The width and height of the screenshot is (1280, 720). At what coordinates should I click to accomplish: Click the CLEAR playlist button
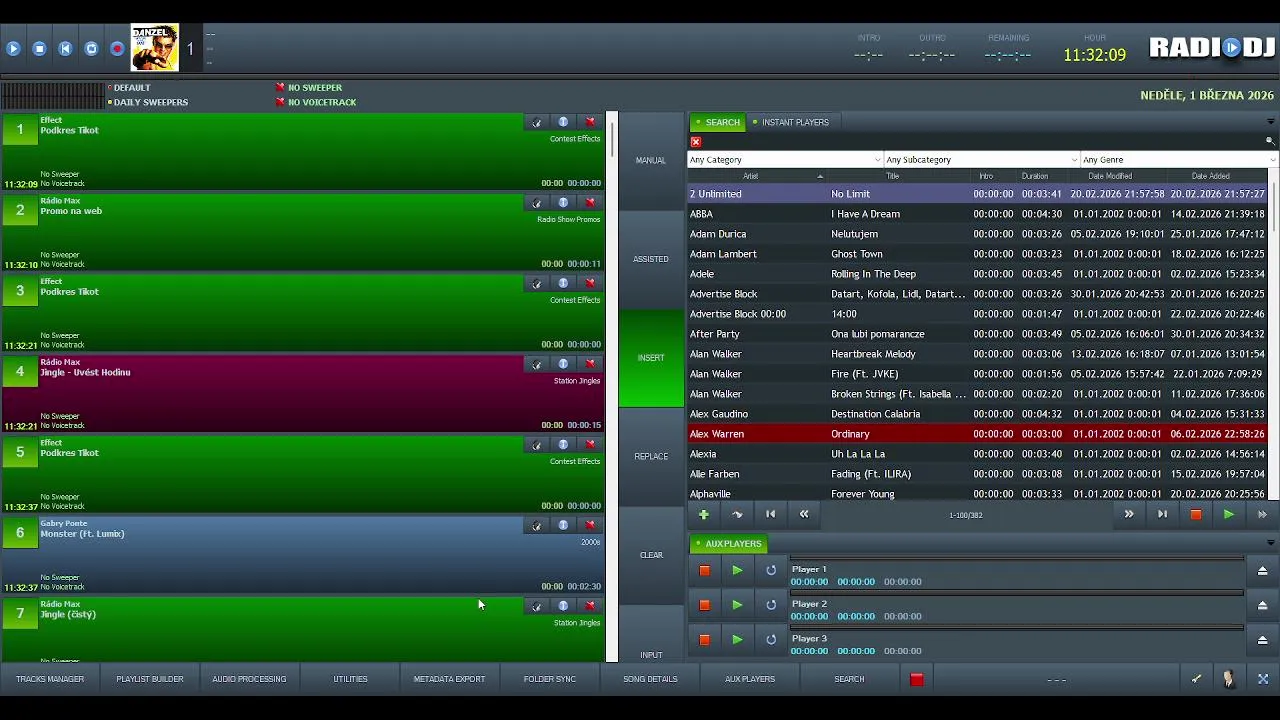pos(651,555)
